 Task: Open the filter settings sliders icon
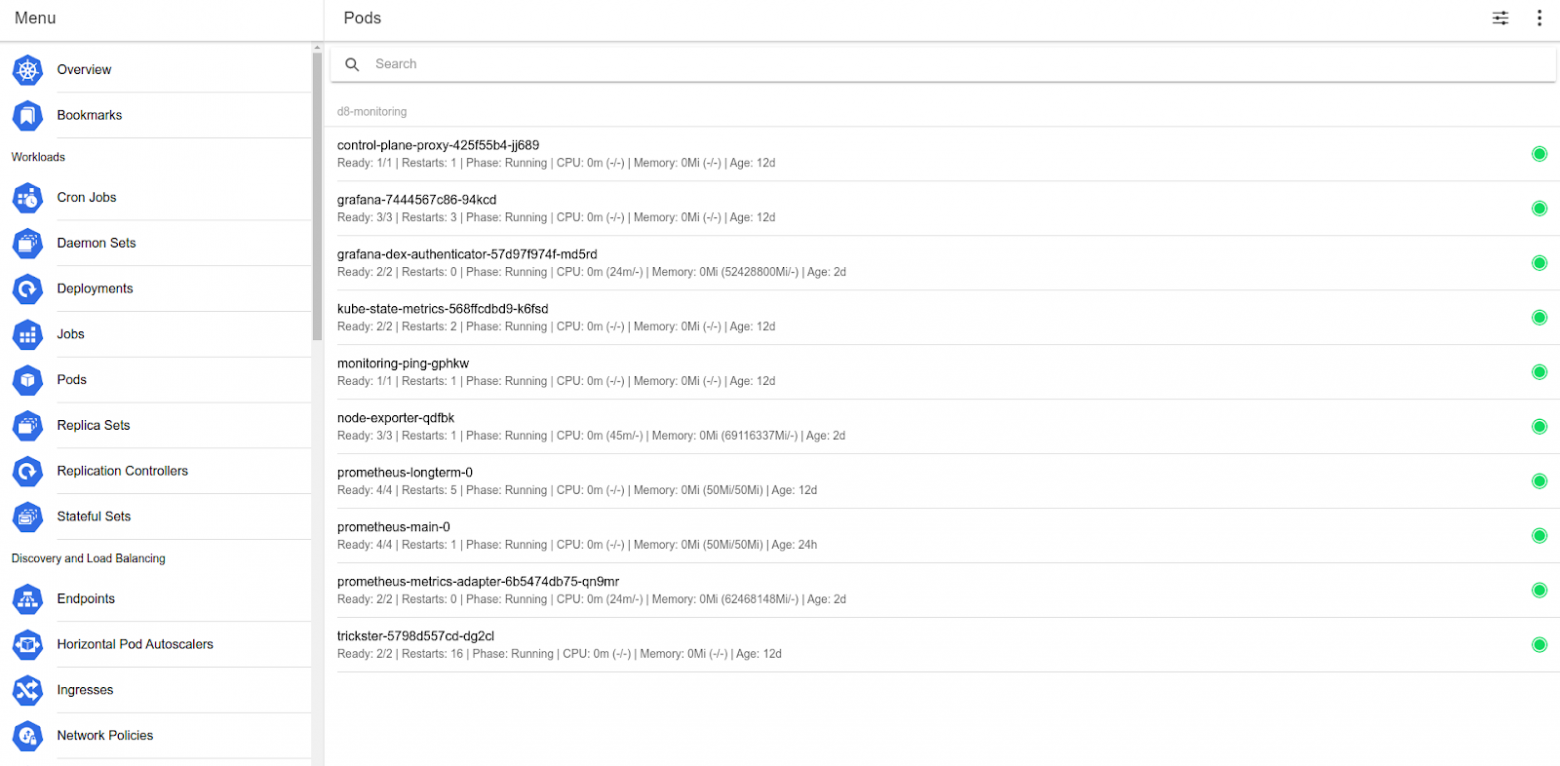pyautogui.click(x=1500, y=18)
